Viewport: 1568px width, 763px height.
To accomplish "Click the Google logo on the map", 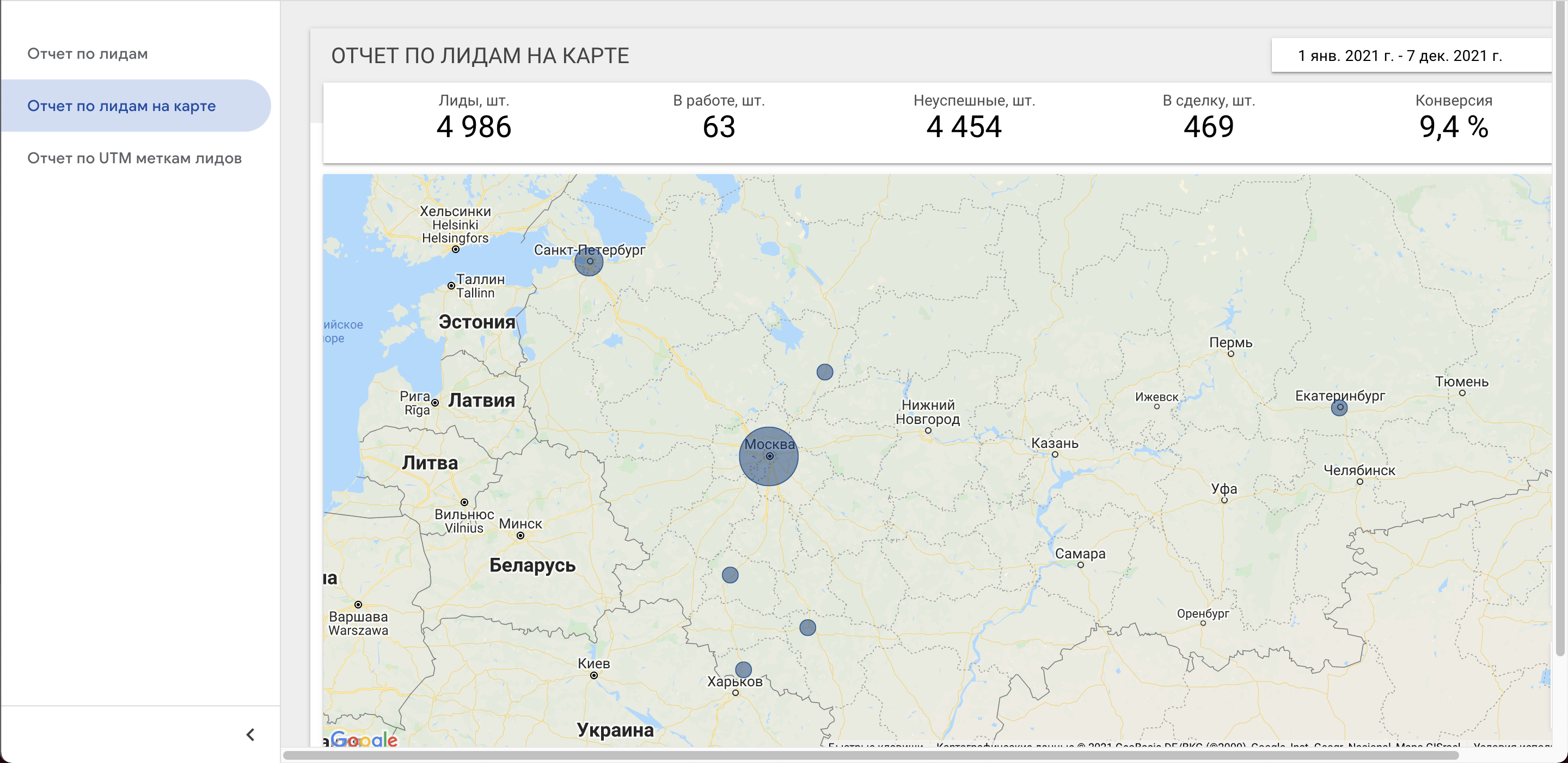I will click(364, 740).
